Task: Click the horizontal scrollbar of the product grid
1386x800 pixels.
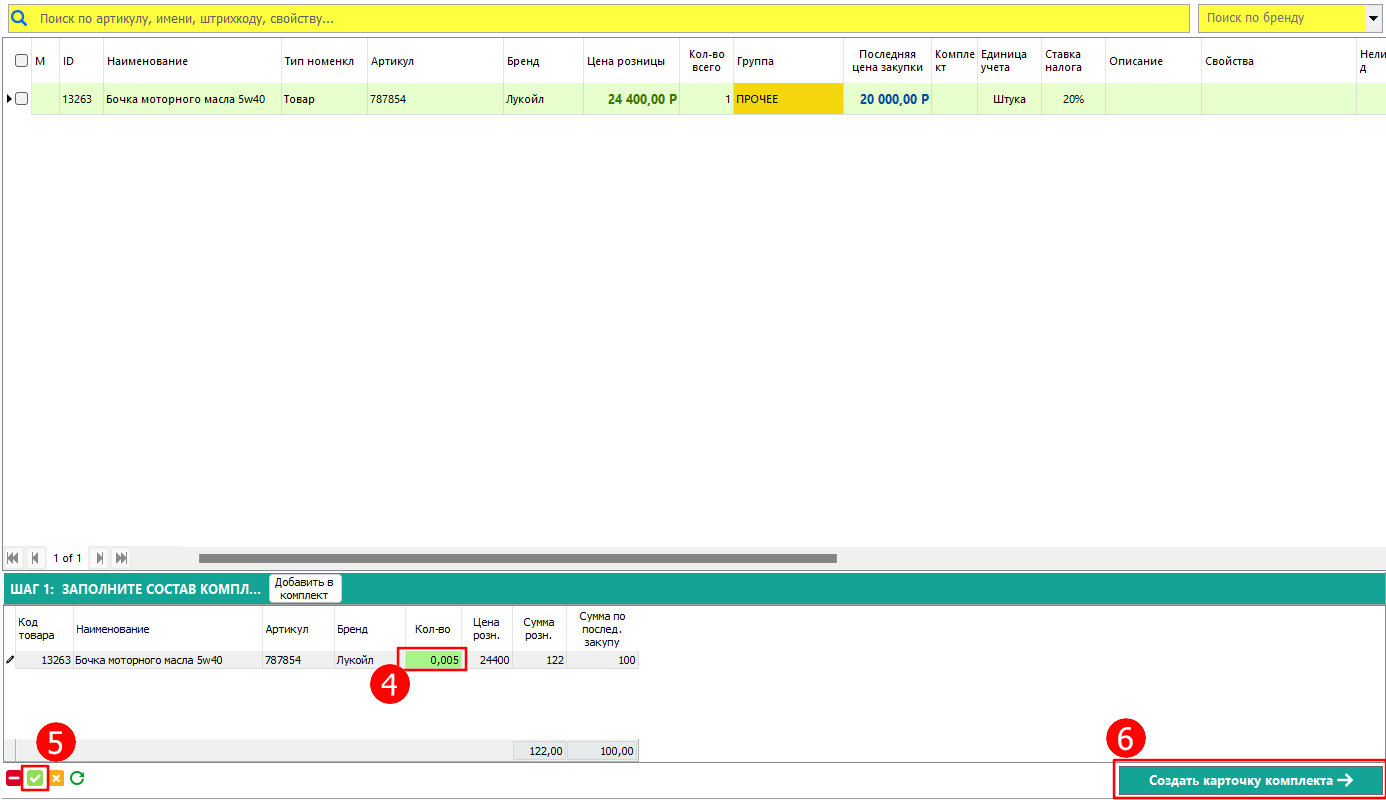Action: pyautogui.click(x=517, y=559)
